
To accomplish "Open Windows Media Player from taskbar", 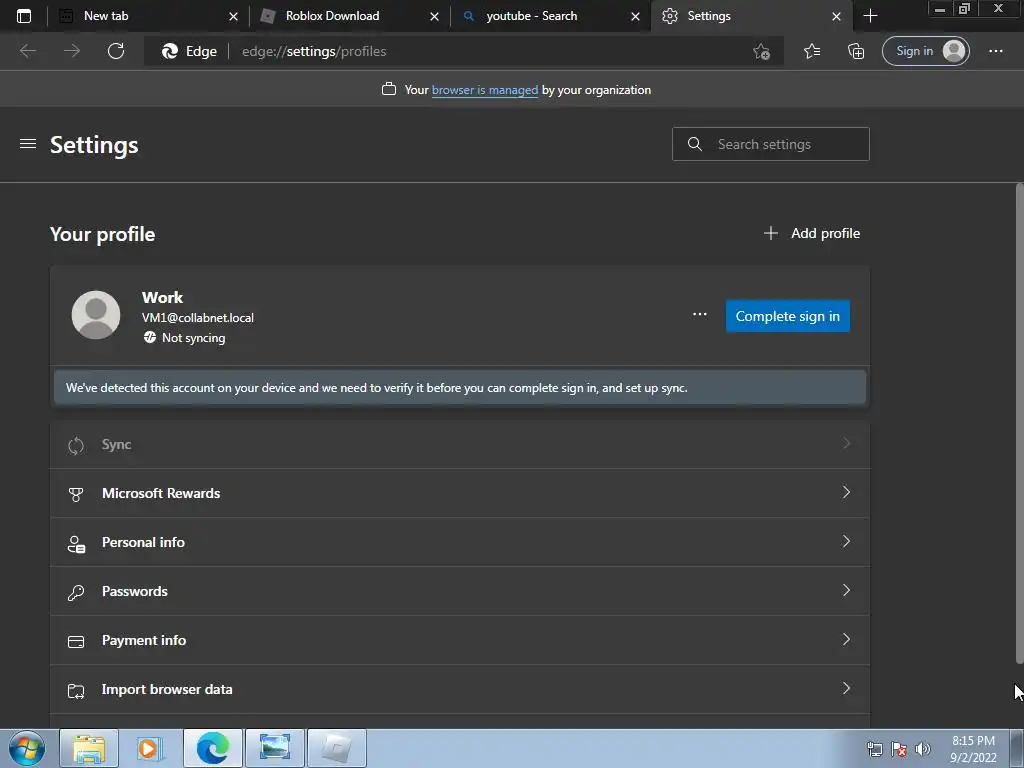I will pyautogui.click(x=150, y=748).
